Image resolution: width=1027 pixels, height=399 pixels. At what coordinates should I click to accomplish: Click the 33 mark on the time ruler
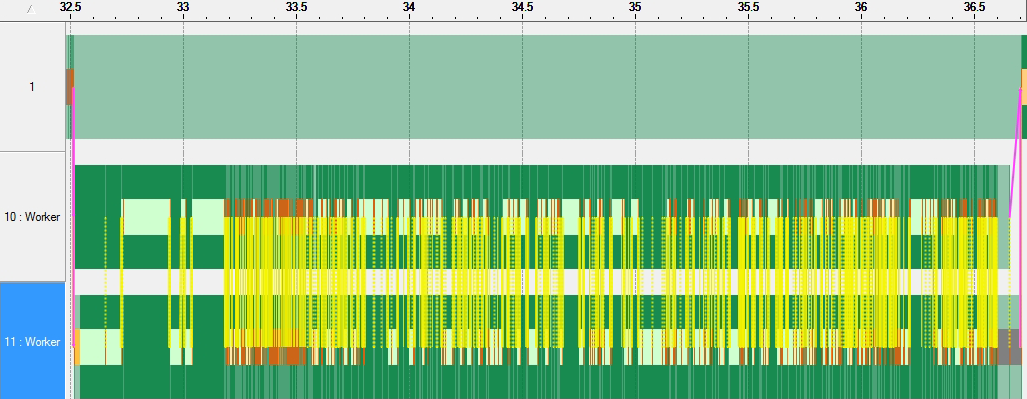tap(183, 7)
